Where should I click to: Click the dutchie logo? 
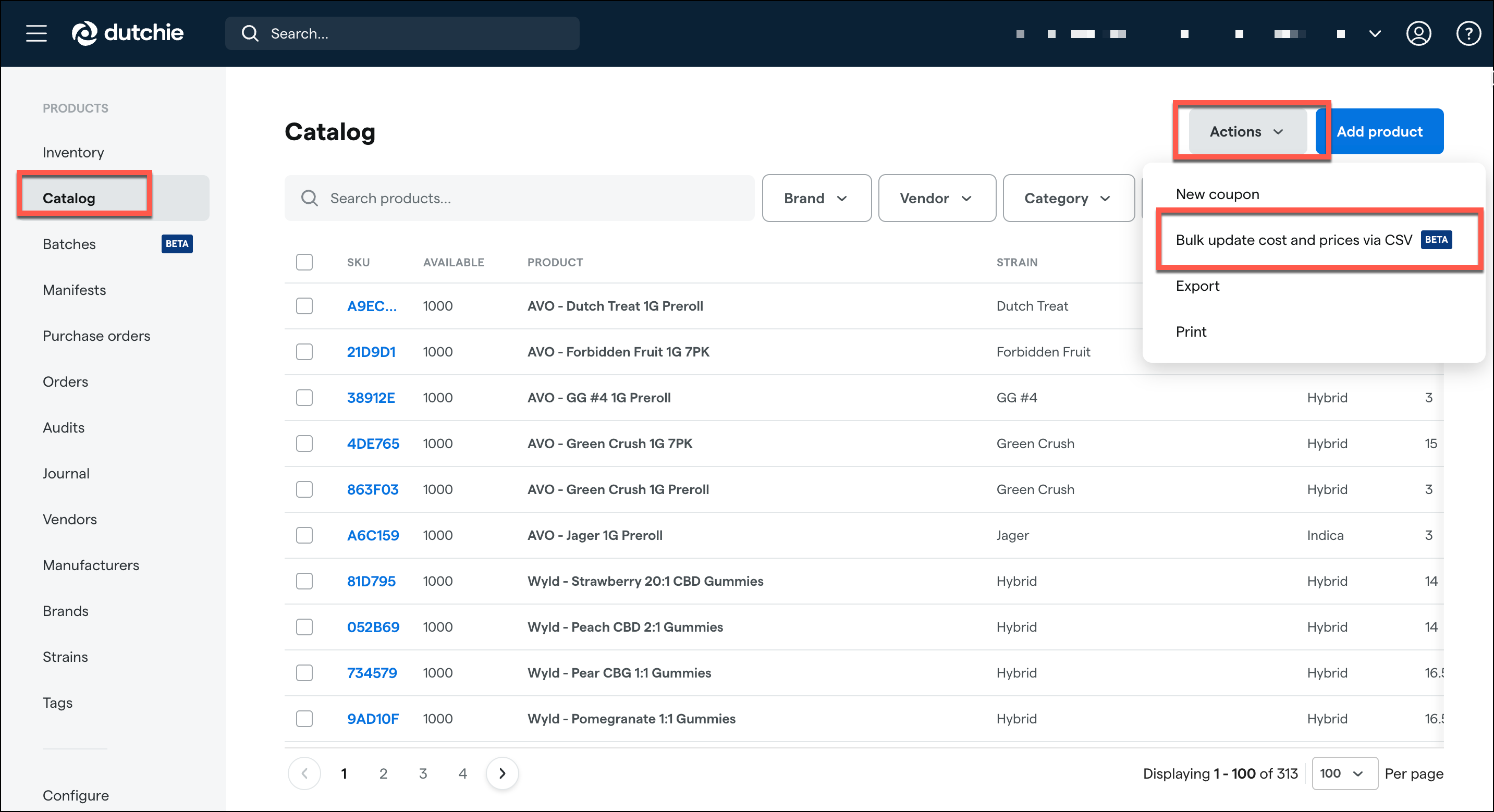(x=128, y=33)
